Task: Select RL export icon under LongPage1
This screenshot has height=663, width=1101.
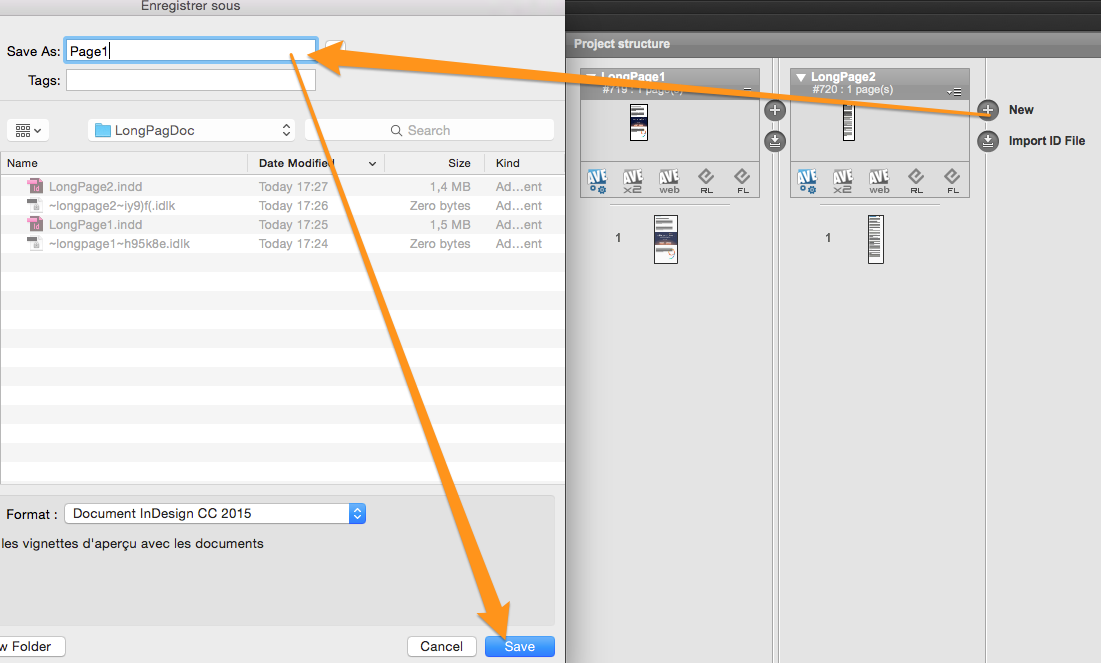Action: [x=706, y=181]
